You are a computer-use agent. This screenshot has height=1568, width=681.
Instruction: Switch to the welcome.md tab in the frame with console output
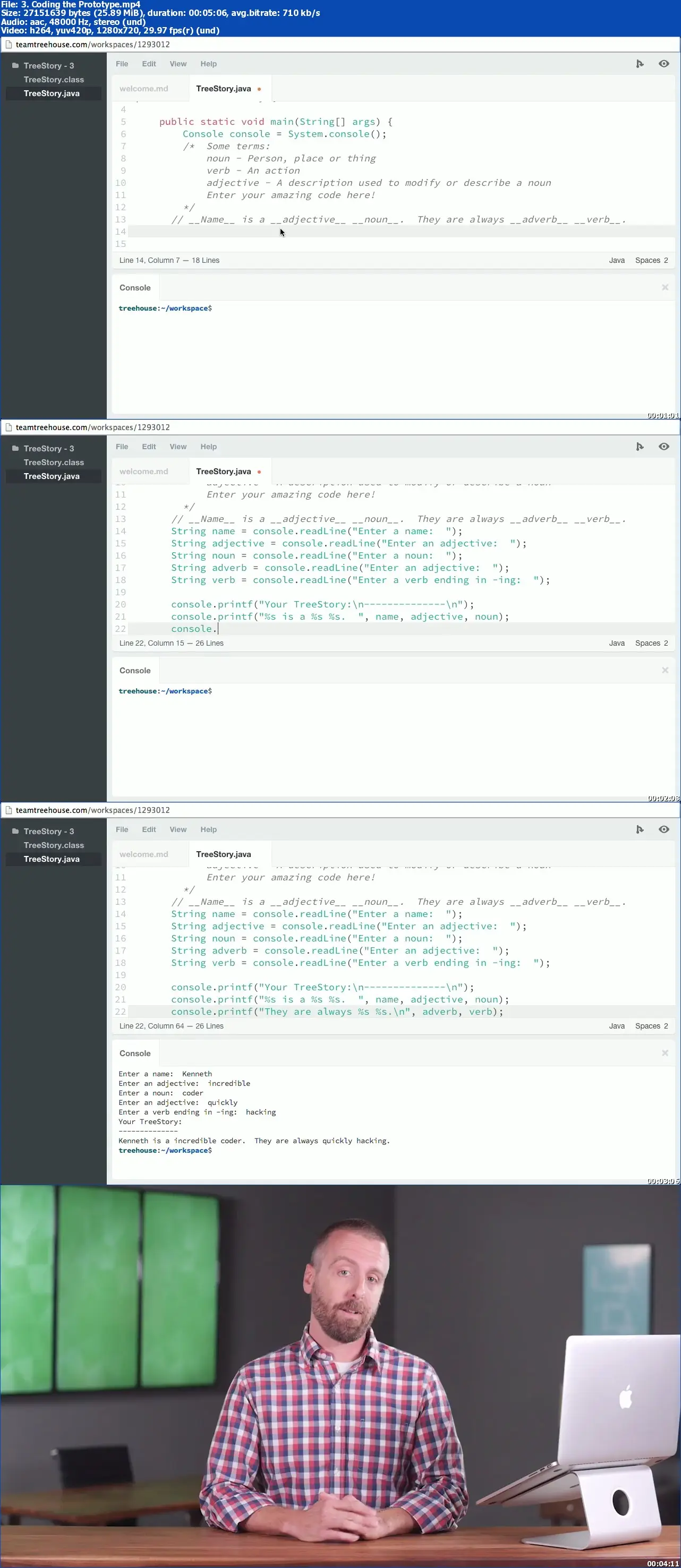tap(144, 854)
